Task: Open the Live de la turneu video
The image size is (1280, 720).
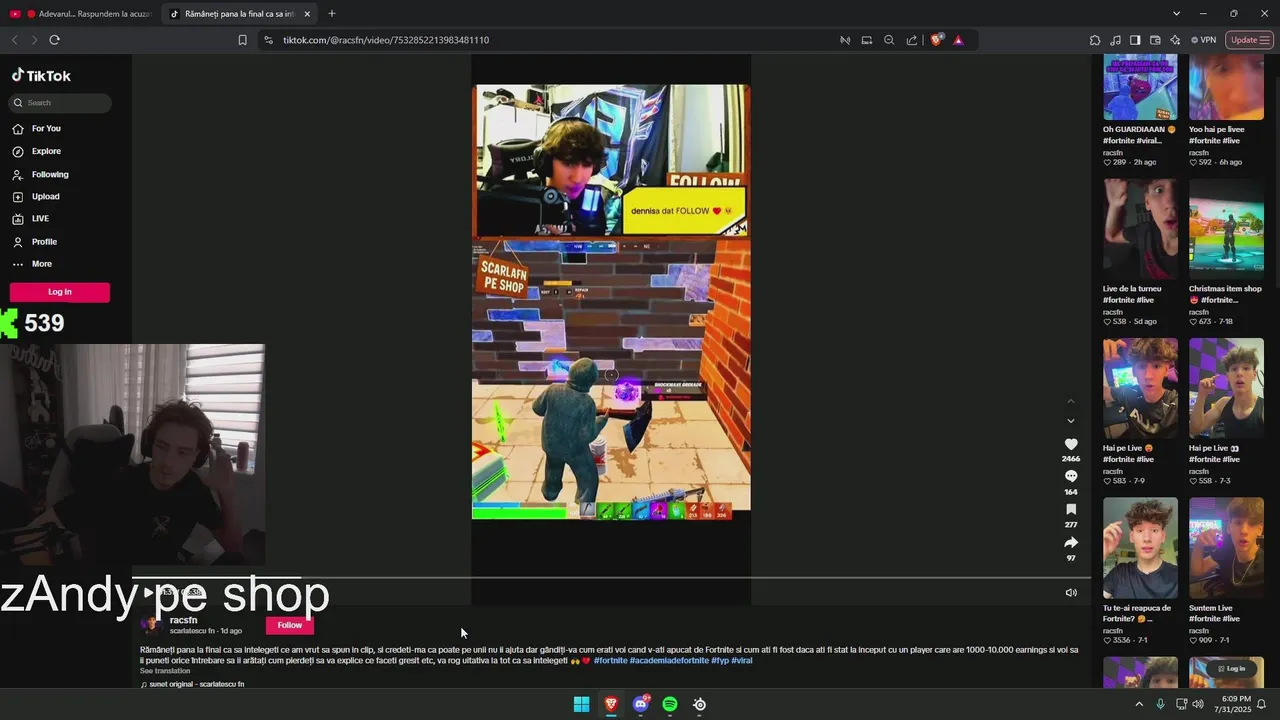Action: tap(1140, 229)
